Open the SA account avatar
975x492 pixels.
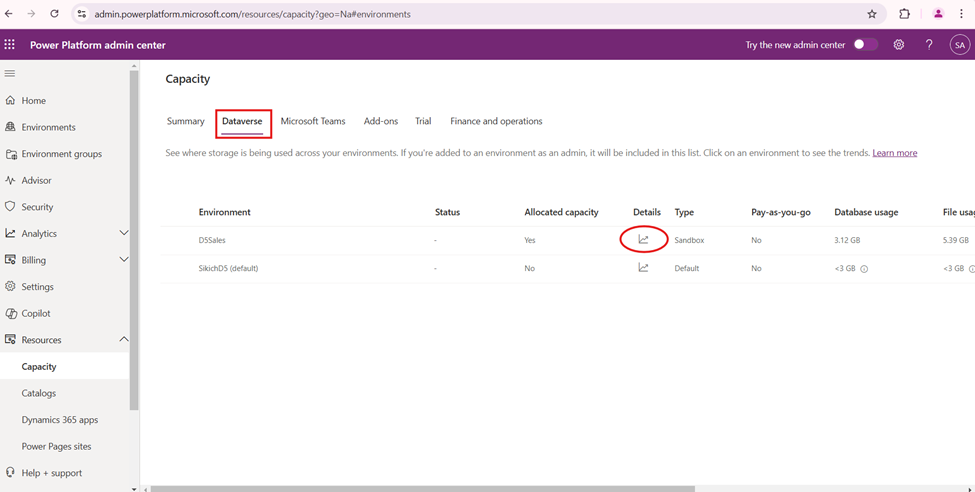(959, 45)
